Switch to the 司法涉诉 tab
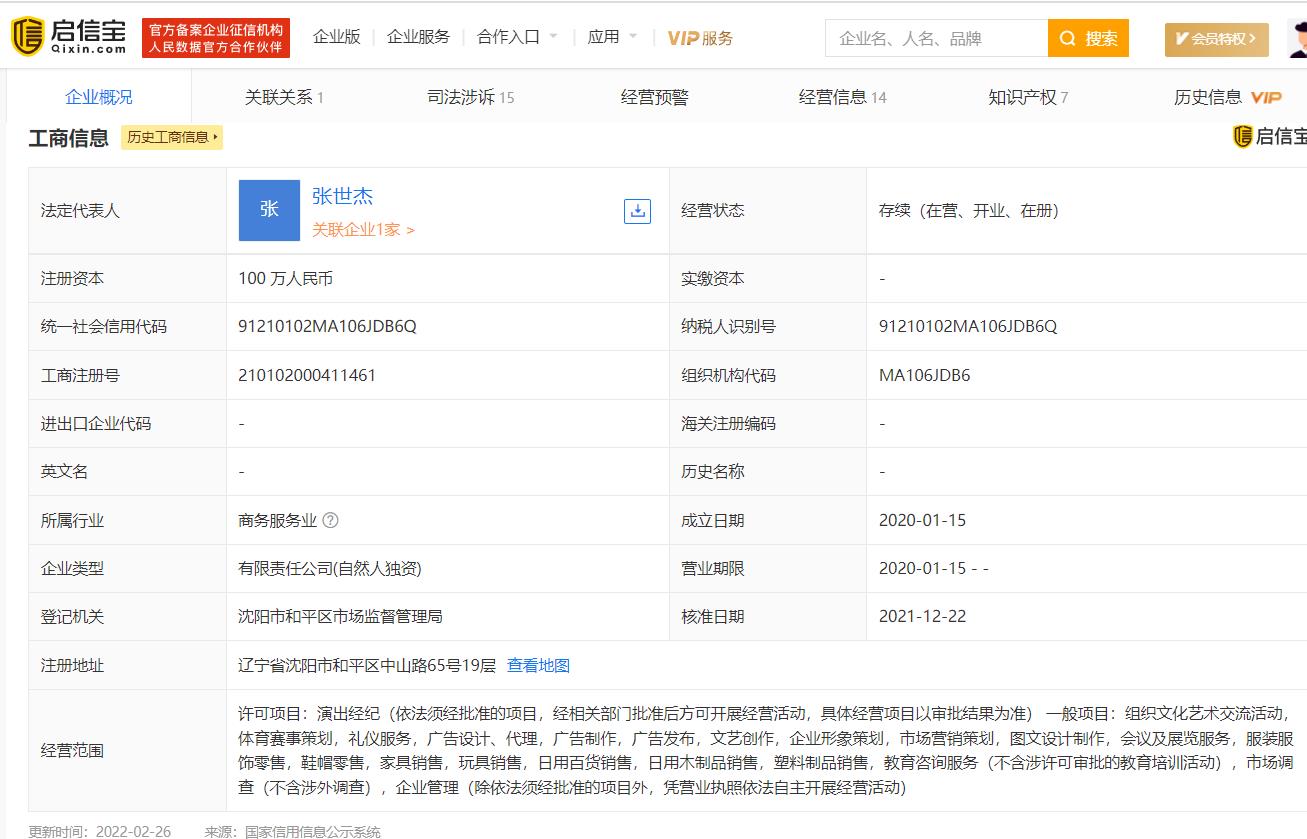Image resolution: width=1307 pixels, height=839 pixels. [x=470, y=97]
